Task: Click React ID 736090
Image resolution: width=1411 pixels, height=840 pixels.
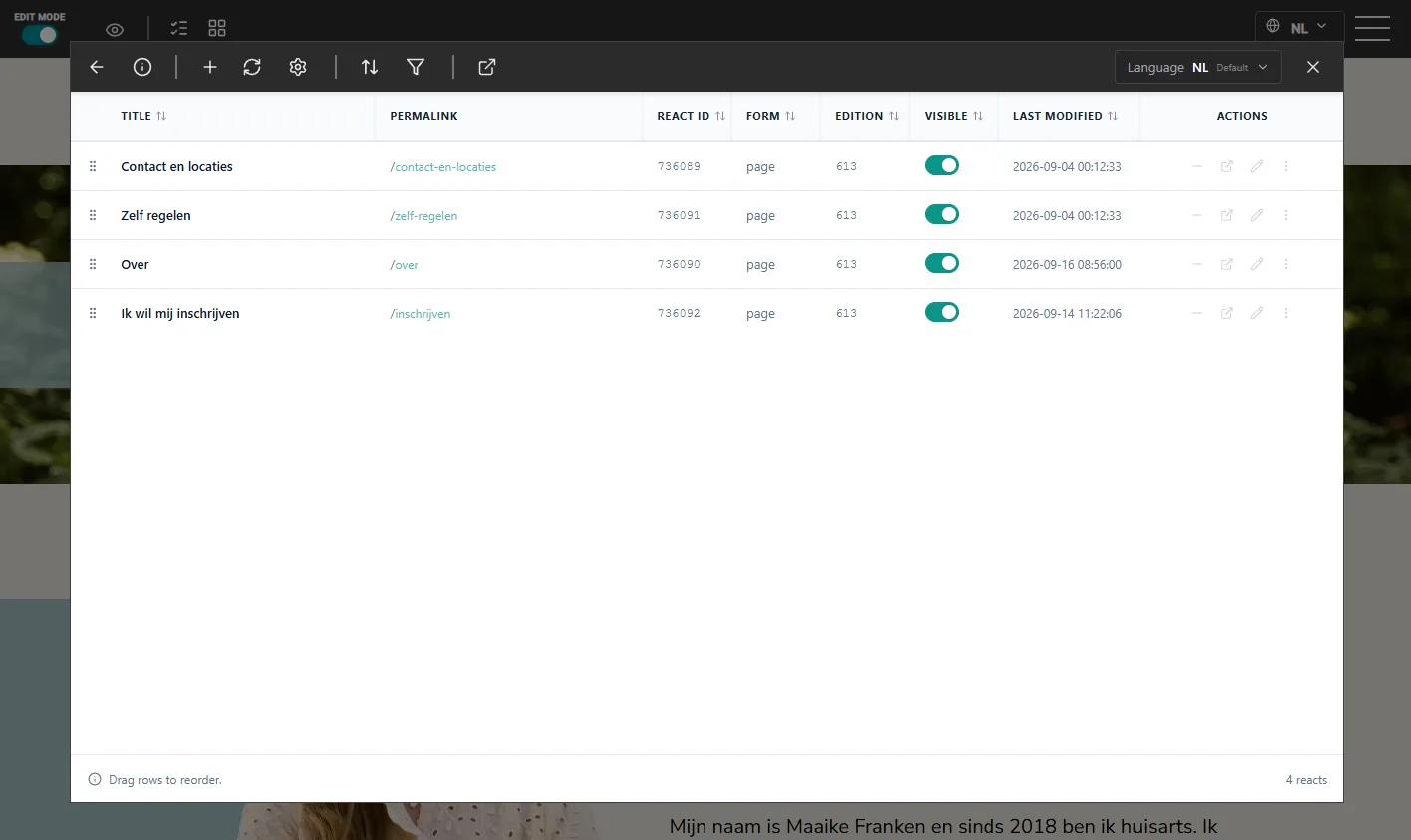Action: tap(679, 264)
